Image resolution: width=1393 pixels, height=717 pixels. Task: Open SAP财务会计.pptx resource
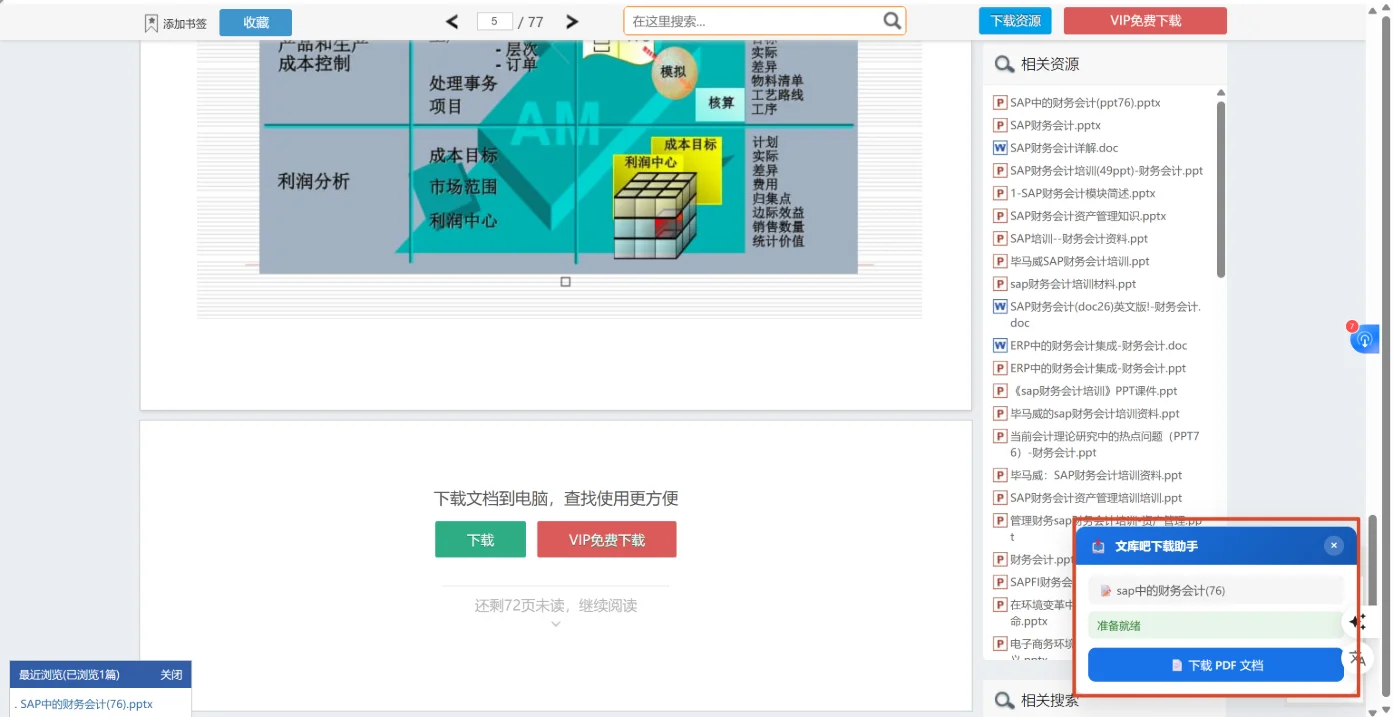pos(1055,125)
